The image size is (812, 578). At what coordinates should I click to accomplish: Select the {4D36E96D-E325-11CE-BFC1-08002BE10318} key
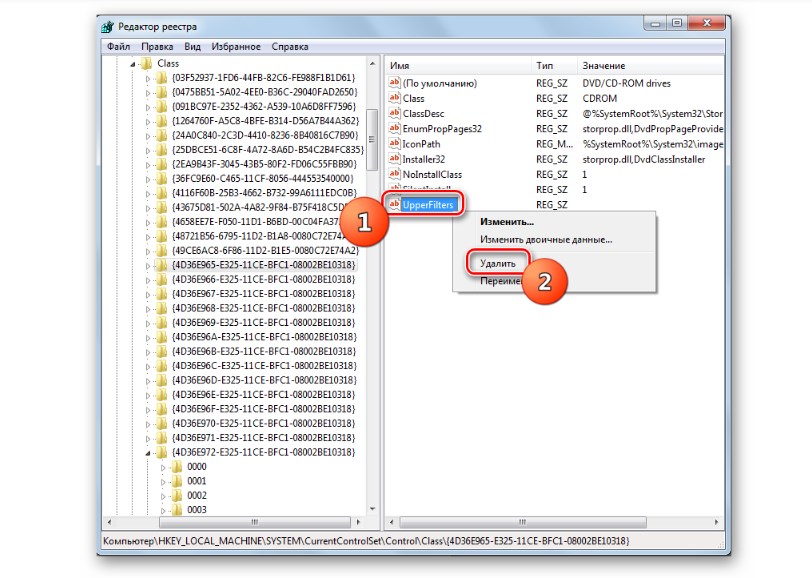(x=264, y=380)
